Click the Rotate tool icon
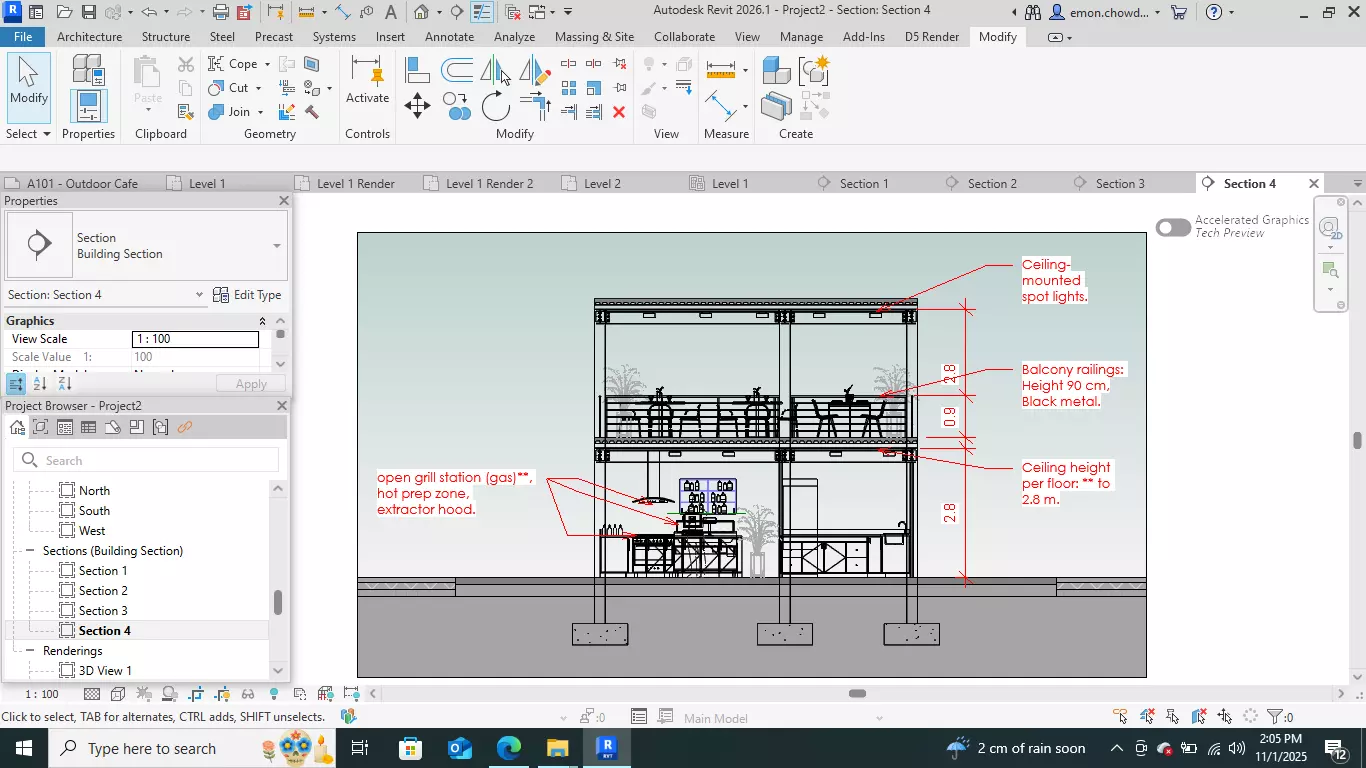This screenshot has width=1366, height=768. tap(496, 105)
